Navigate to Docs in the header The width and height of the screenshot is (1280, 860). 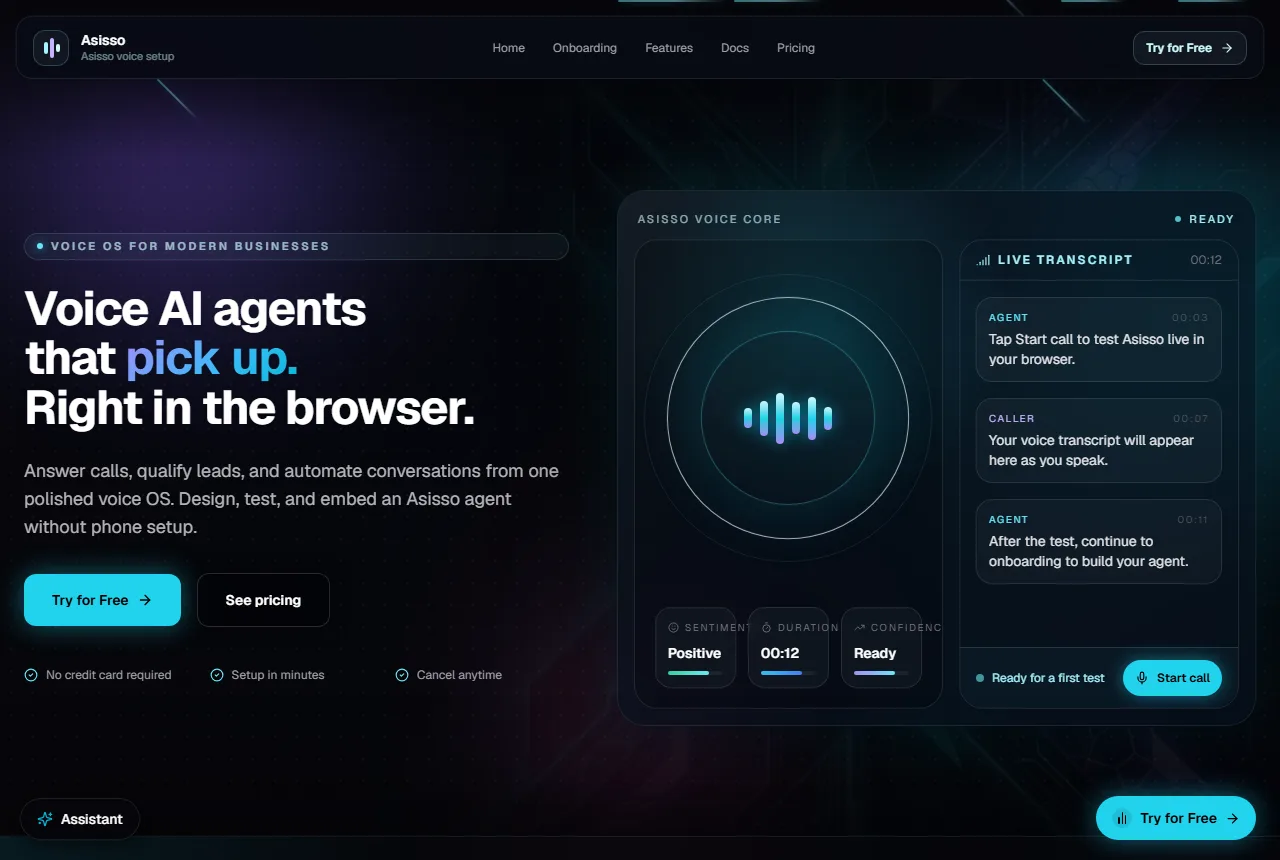[735, 48]
